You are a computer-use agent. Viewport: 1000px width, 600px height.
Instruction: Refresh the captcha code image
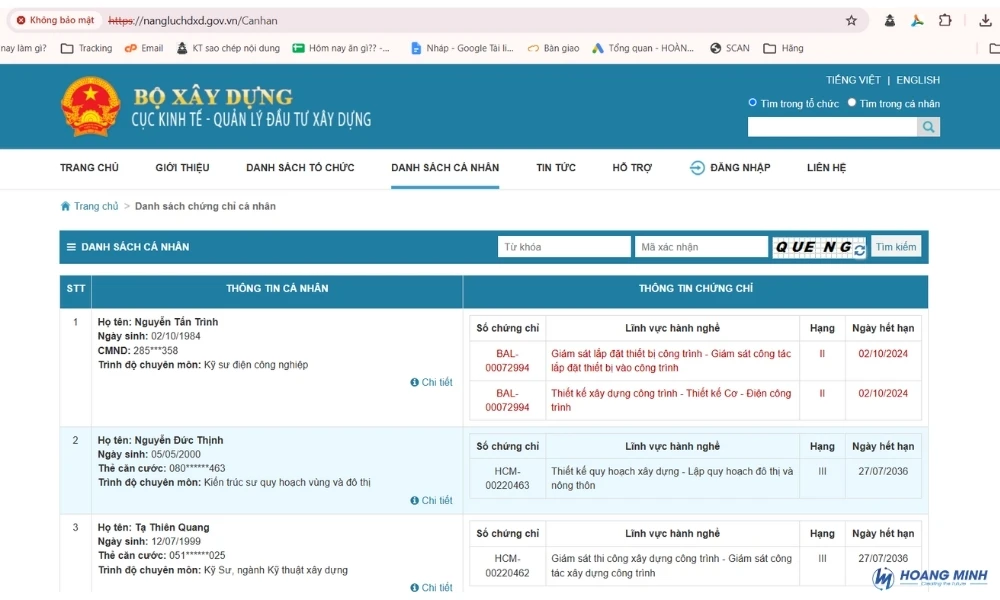[859, 250]
